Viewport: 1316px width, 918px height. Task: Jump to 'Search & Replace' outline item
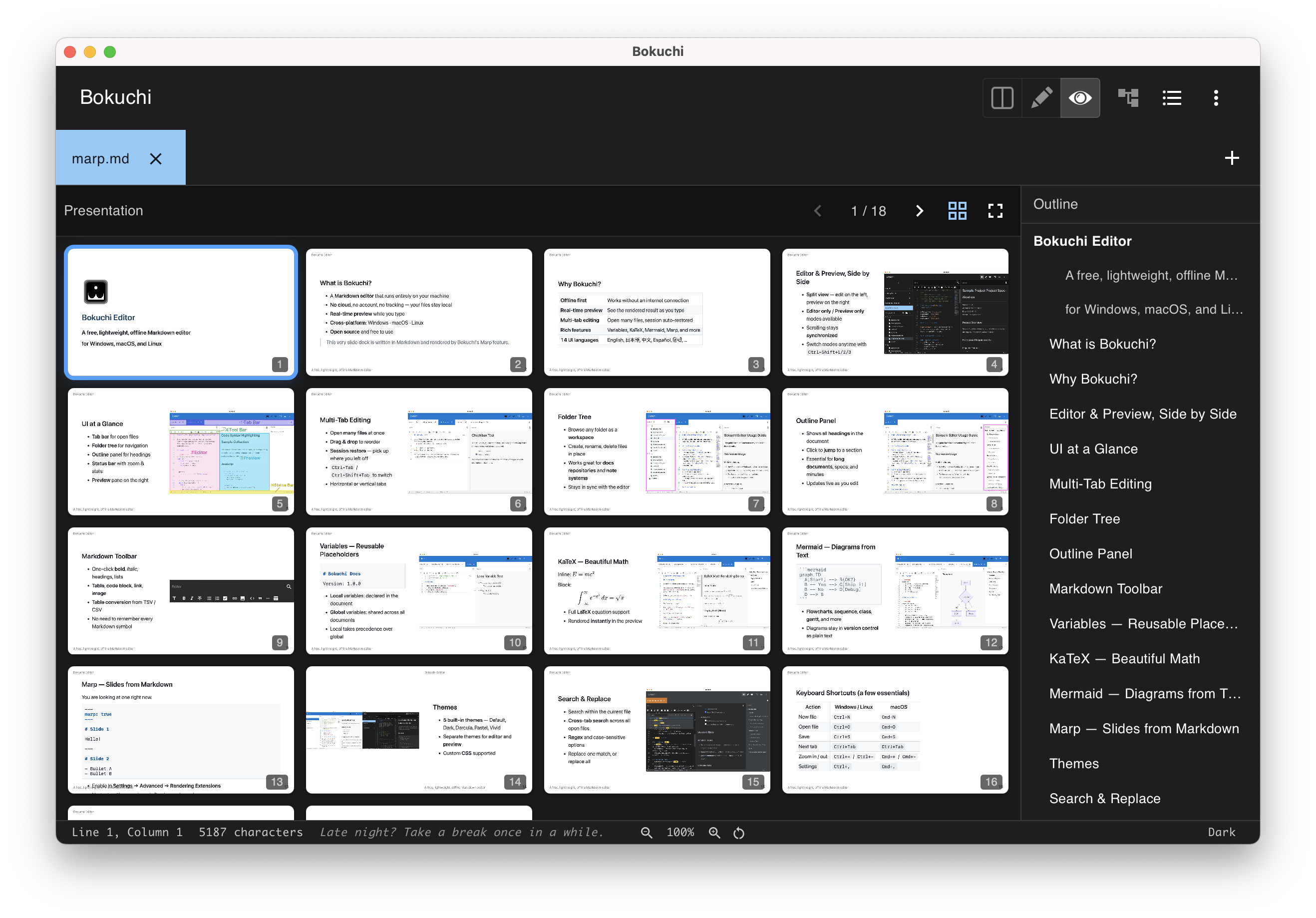[1104, 799]
